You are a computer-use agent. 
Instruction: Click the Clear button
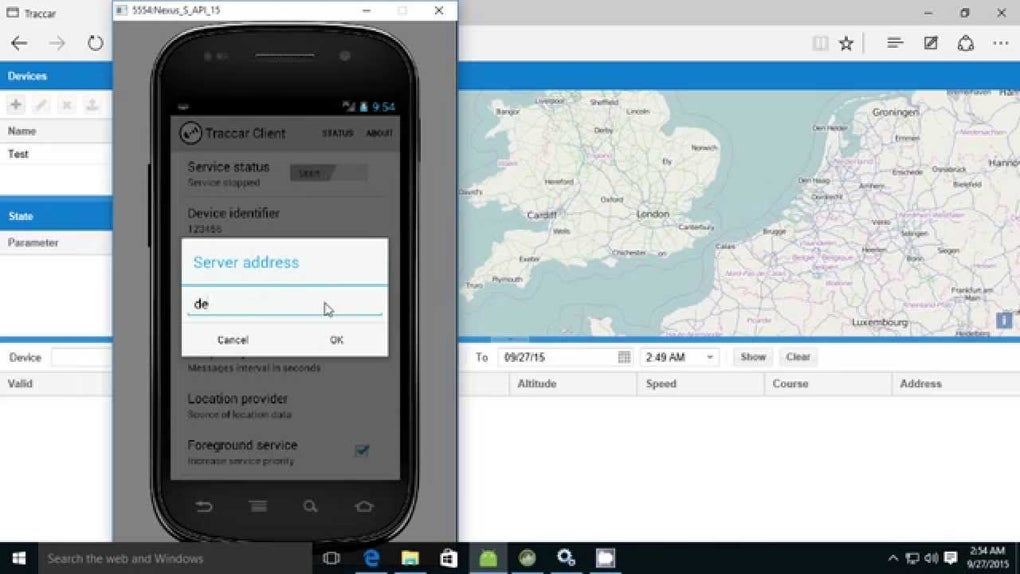point(798,357)
